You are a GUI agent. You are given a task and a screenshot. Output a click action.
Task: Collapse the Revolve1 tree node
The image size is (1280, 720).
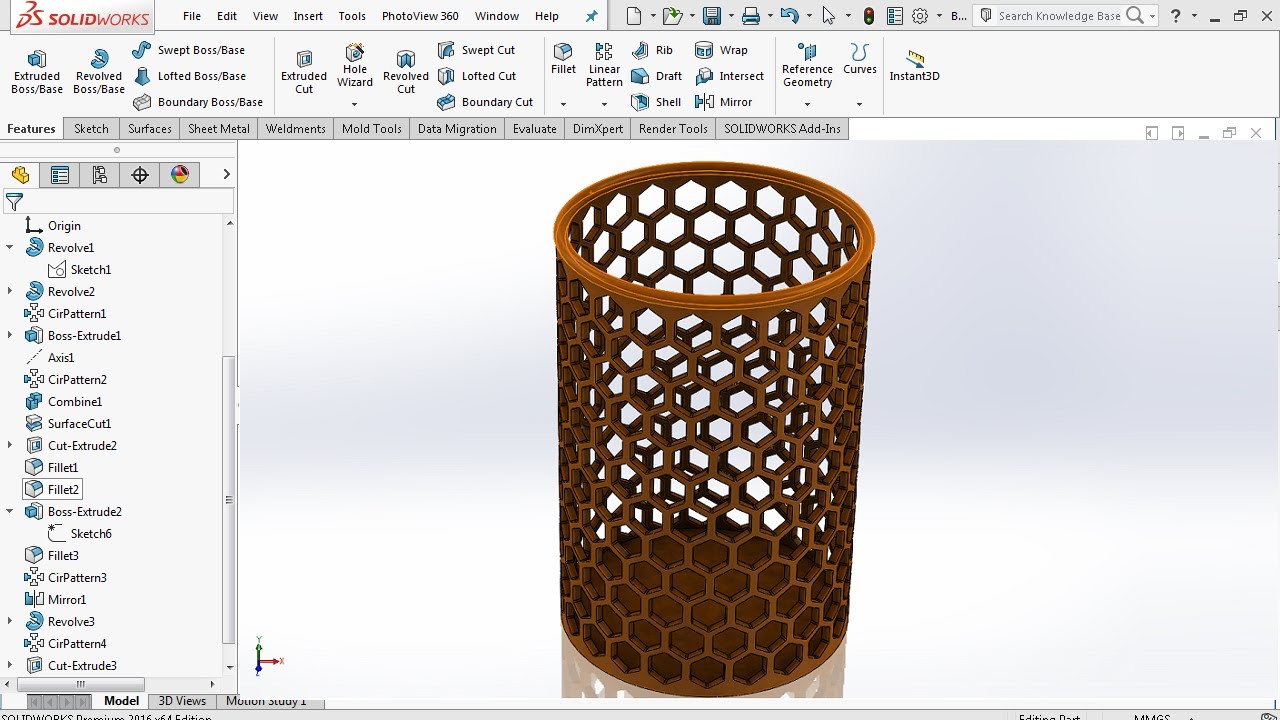click(10, 248)
